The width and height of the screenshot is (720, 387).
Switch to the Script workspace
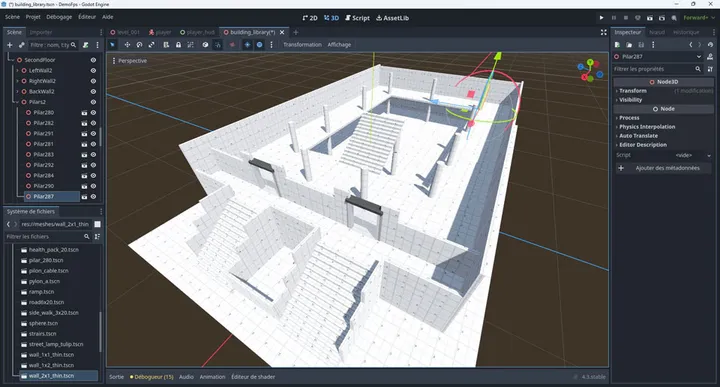click(x=358, y=18)
